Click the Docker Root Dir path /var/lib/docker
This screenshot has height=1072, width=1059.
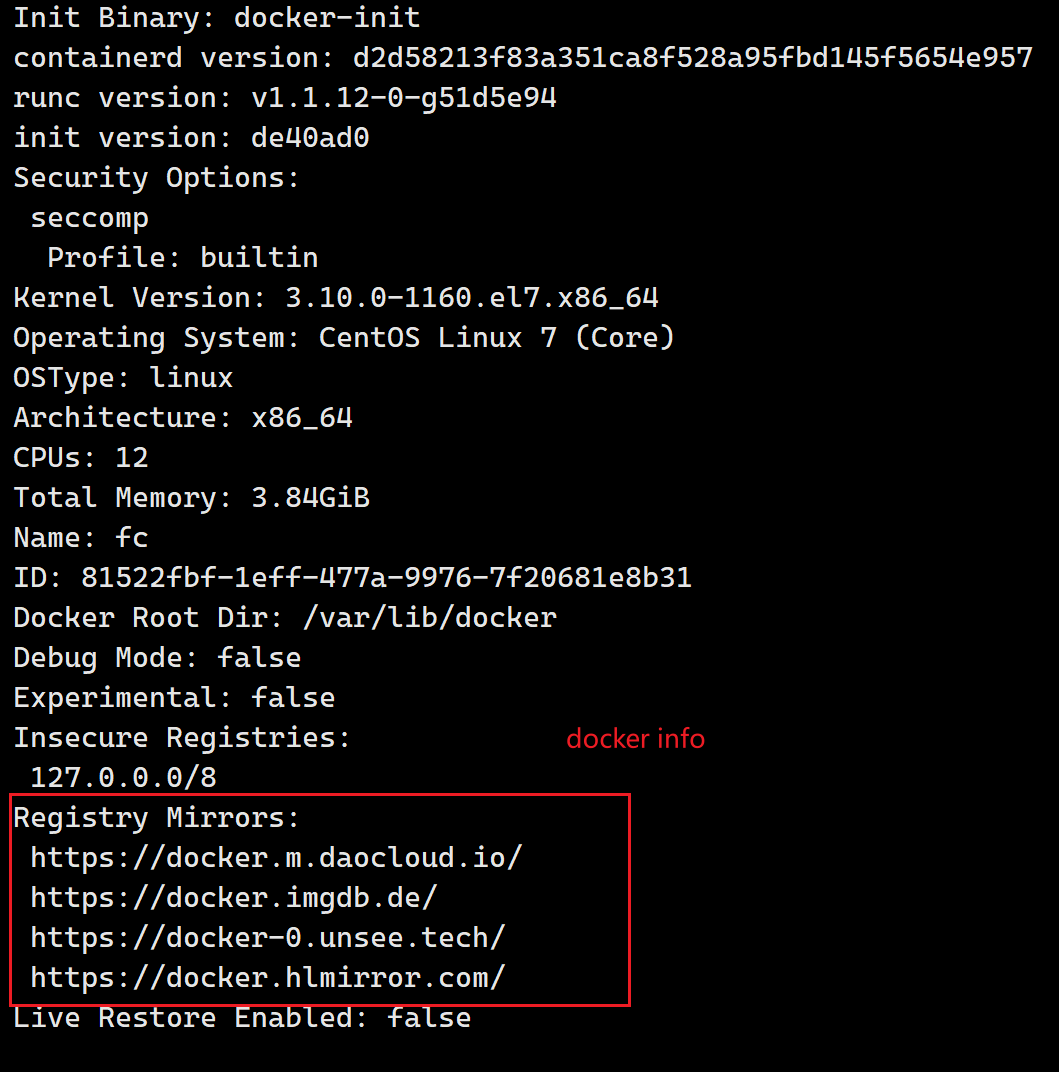[x=429, y=618]
